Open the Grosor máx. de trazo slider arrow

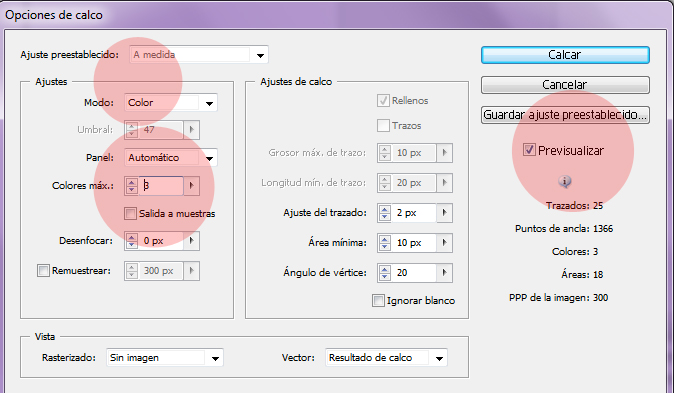coord(444,153)
